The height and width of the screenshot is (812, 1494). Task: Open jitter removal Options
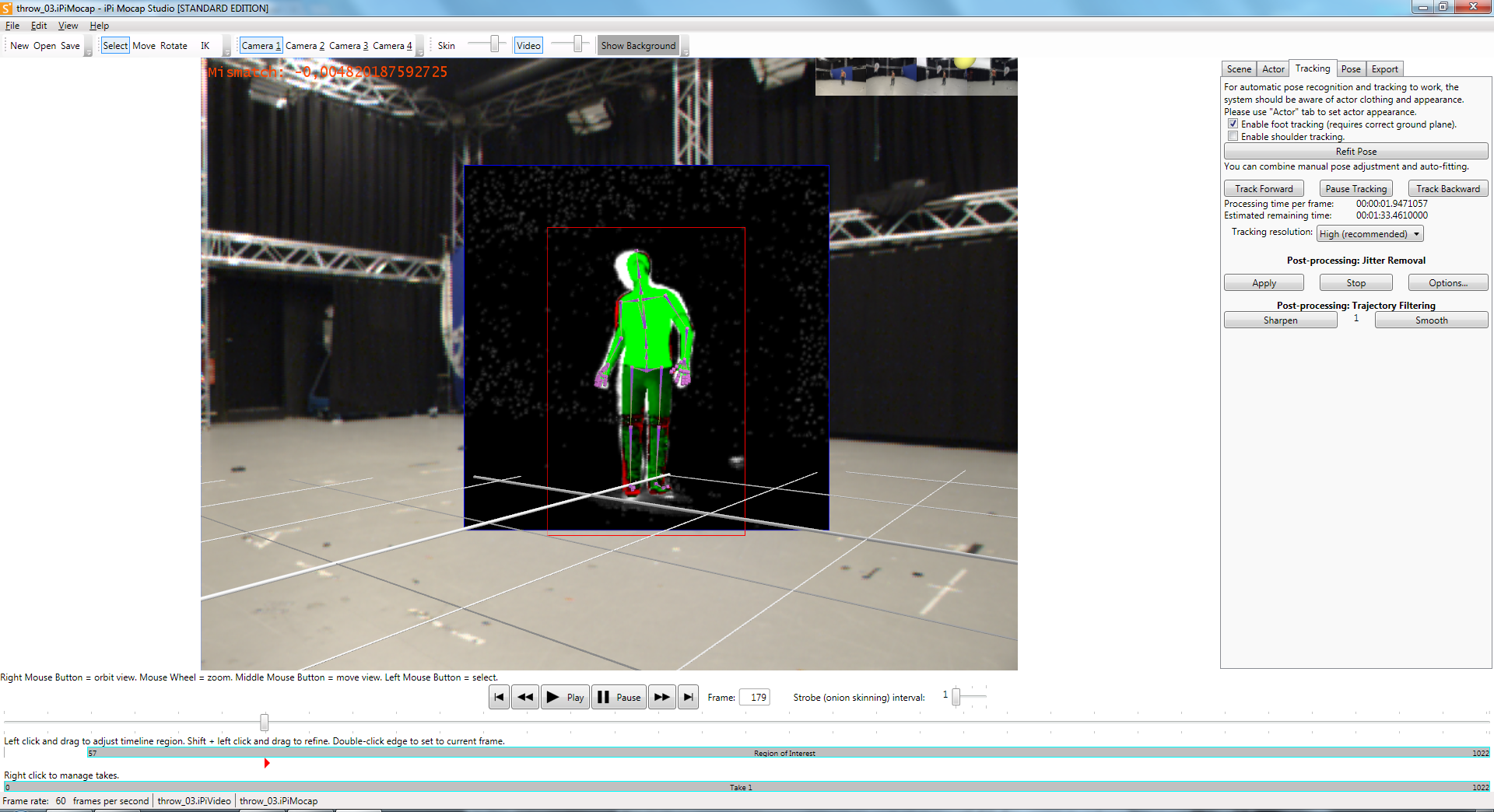pos(1448,283)
